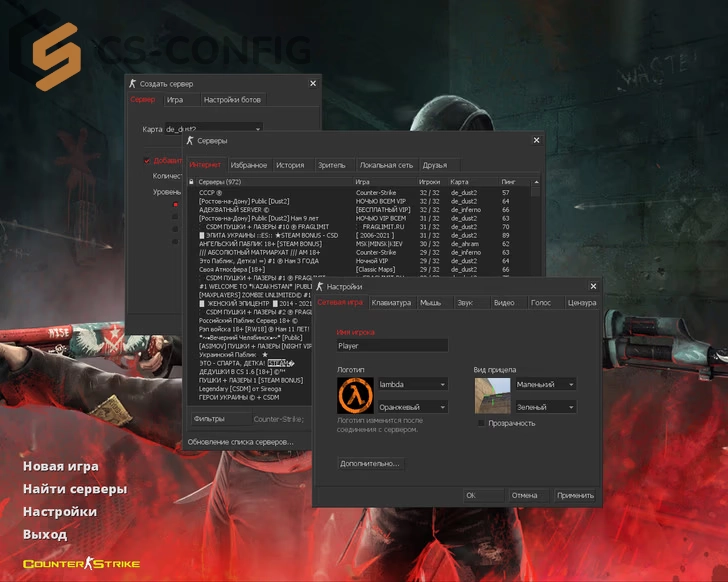Close the Серверы window

536,140
